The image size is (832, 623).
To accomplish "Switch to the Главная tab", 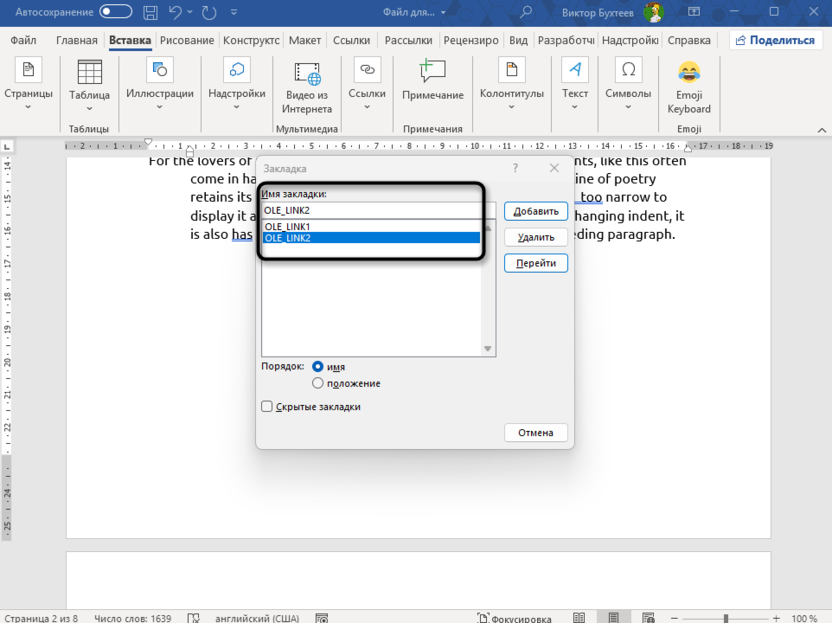I will tap(77, 41).
